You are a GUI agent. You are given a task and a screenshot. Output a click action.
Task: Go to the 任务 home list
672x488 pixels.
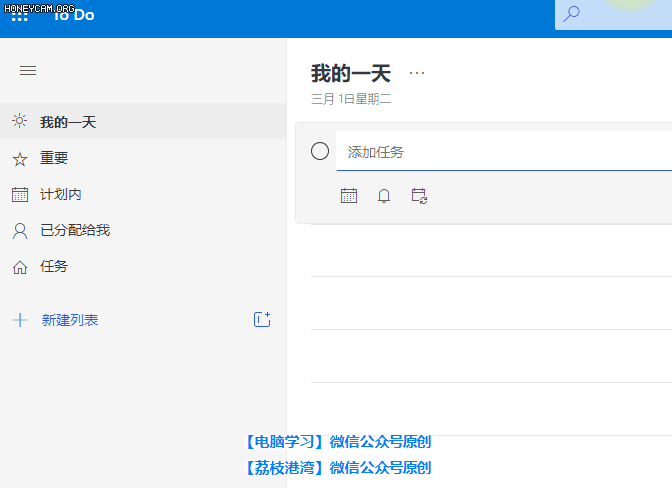(54, 266)
